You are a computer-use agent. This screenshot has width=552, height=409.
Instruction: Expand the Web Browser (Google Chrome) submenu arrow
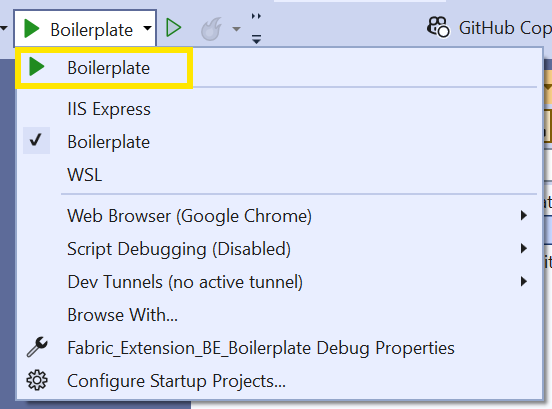[x=524, y=215]
